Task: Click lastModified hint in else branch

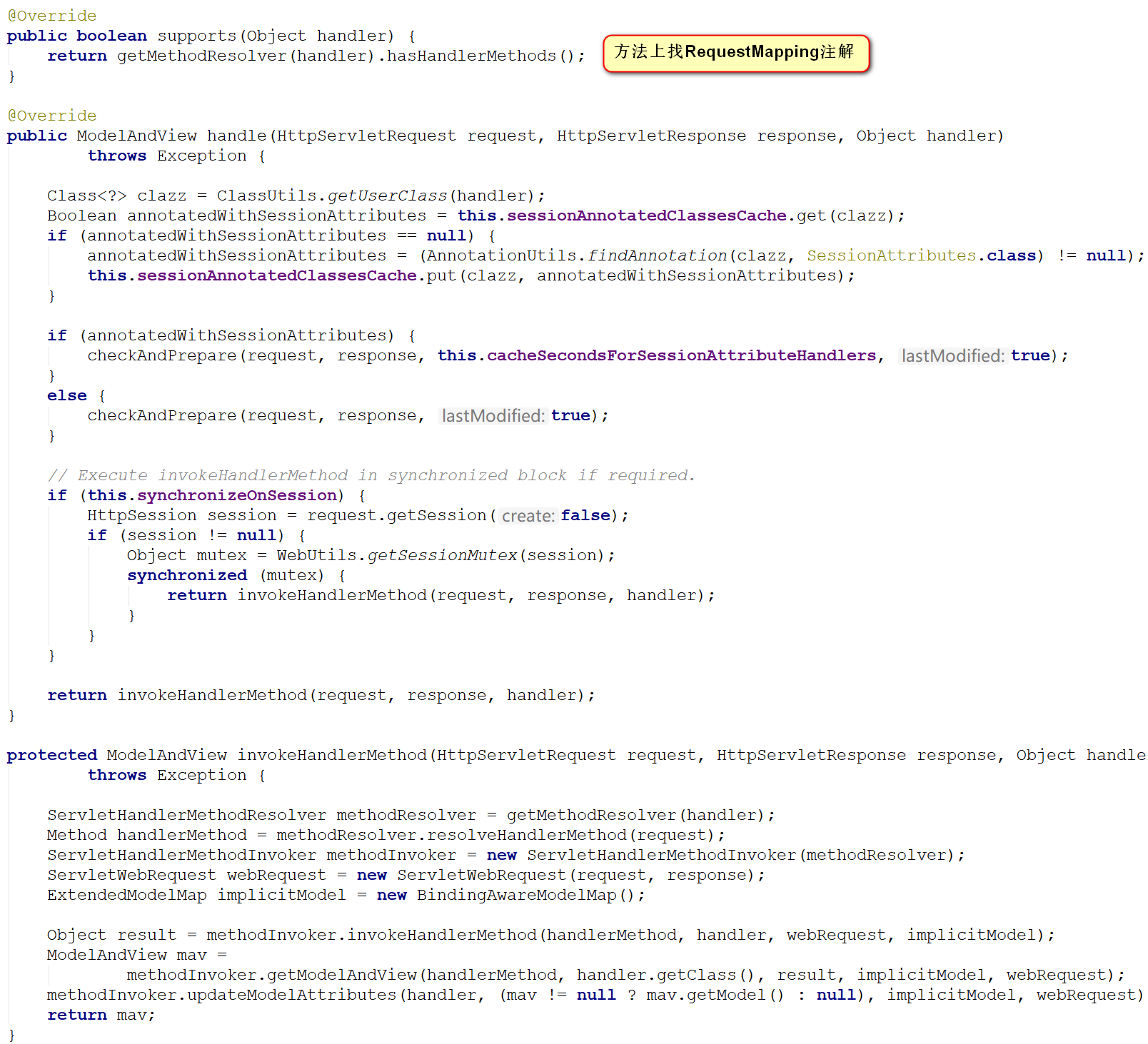Action: (x=493, y=415)
